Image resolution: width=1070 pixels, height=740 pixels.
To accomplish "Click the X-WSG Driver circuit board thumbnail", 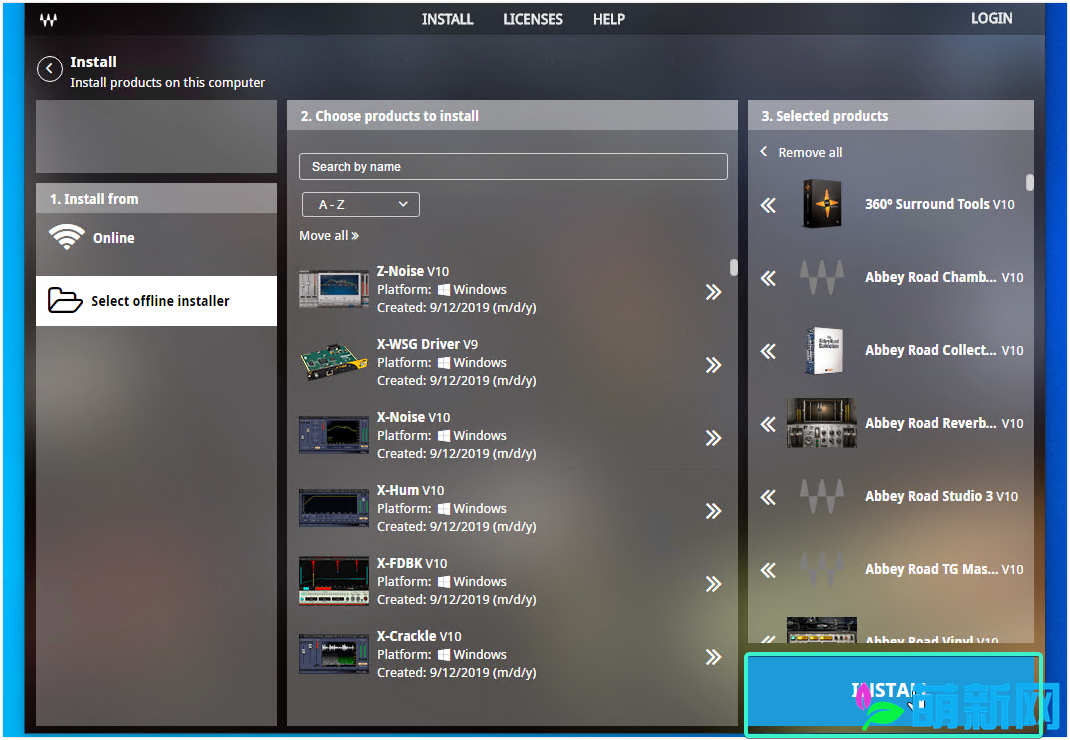I will [x=334, y=362].
